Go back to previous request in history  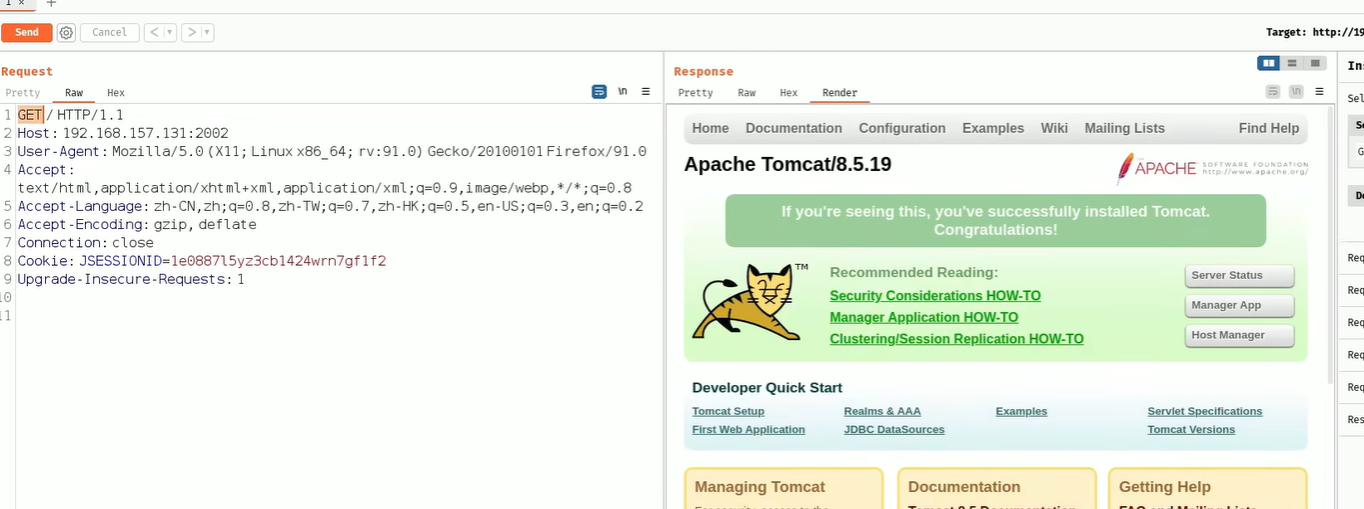[x=154, y=33]
